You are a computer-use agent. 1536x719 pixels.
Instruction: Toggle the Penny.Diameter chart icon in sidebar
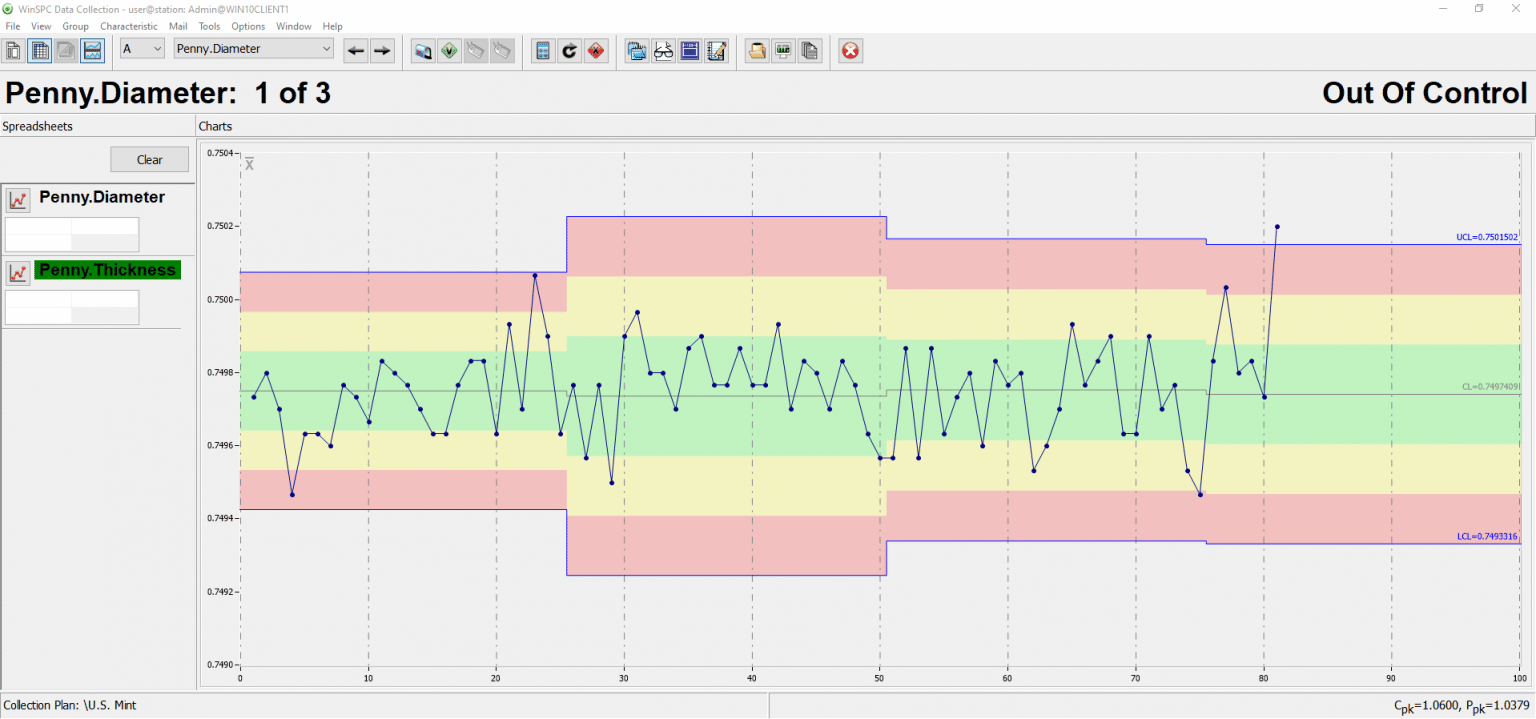point(18,200)
